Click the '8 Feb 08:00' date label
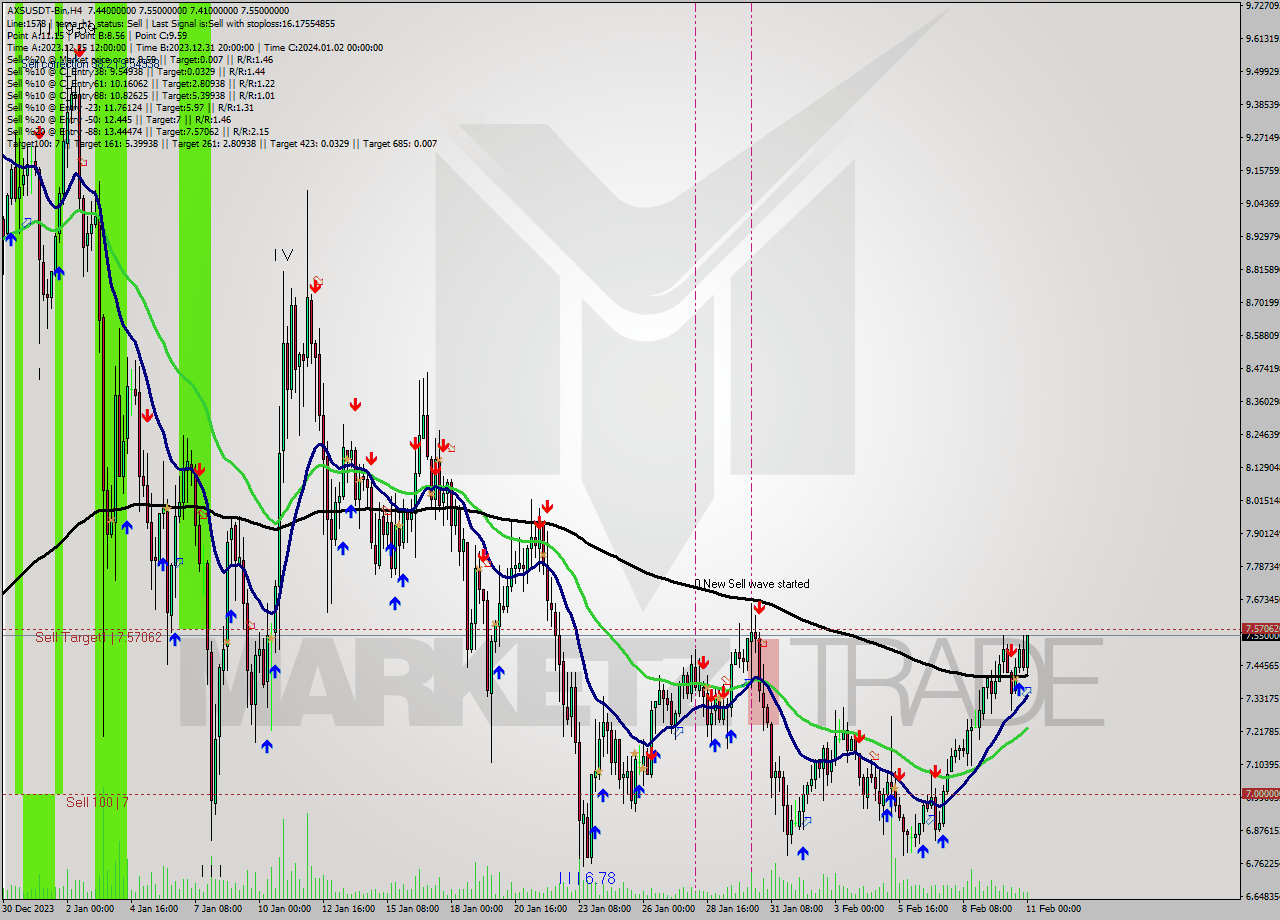Viewport: 1280px width, 920px height. click(x=988, y=909)
